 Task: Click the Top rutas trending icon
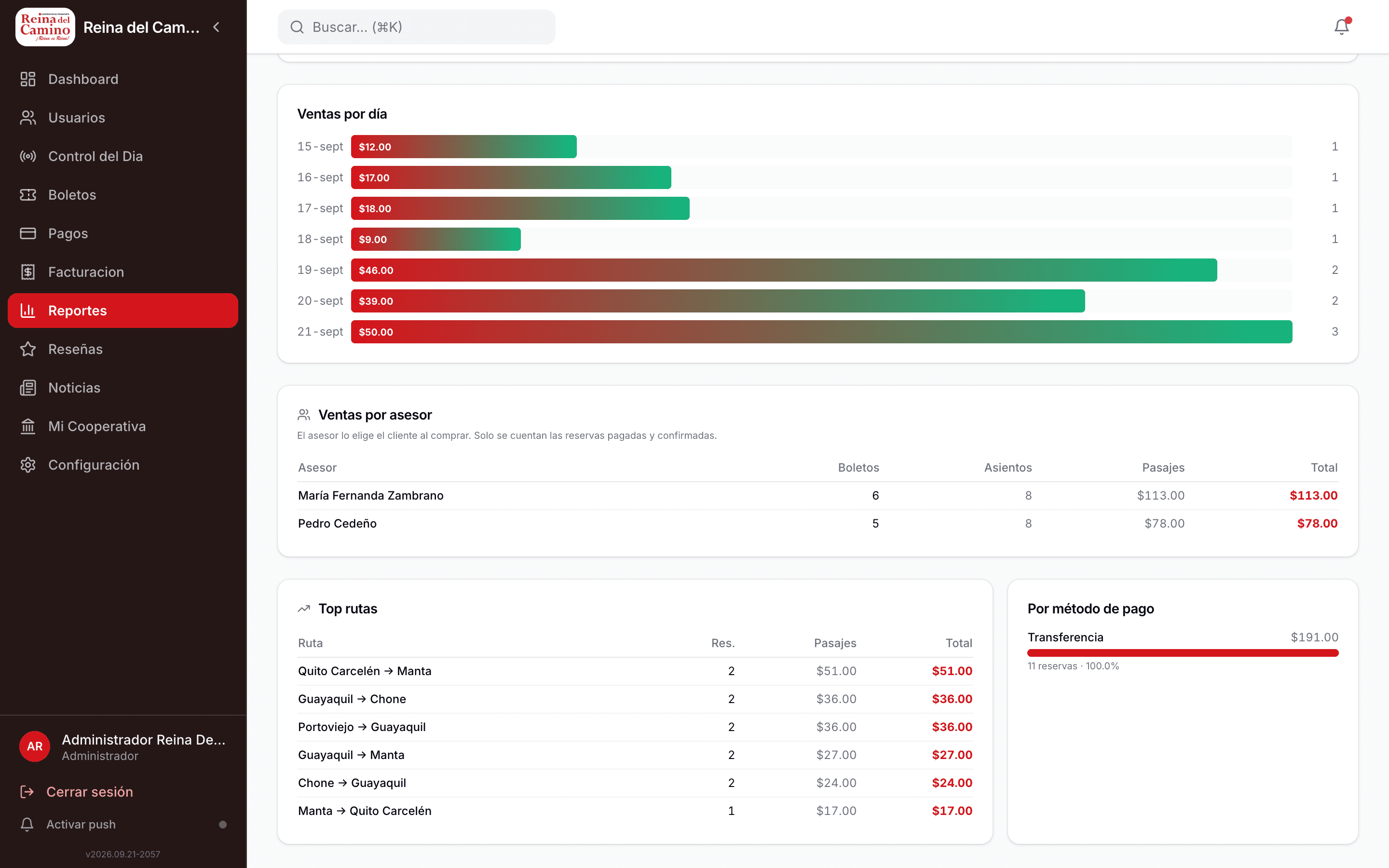tap(304, 609)
